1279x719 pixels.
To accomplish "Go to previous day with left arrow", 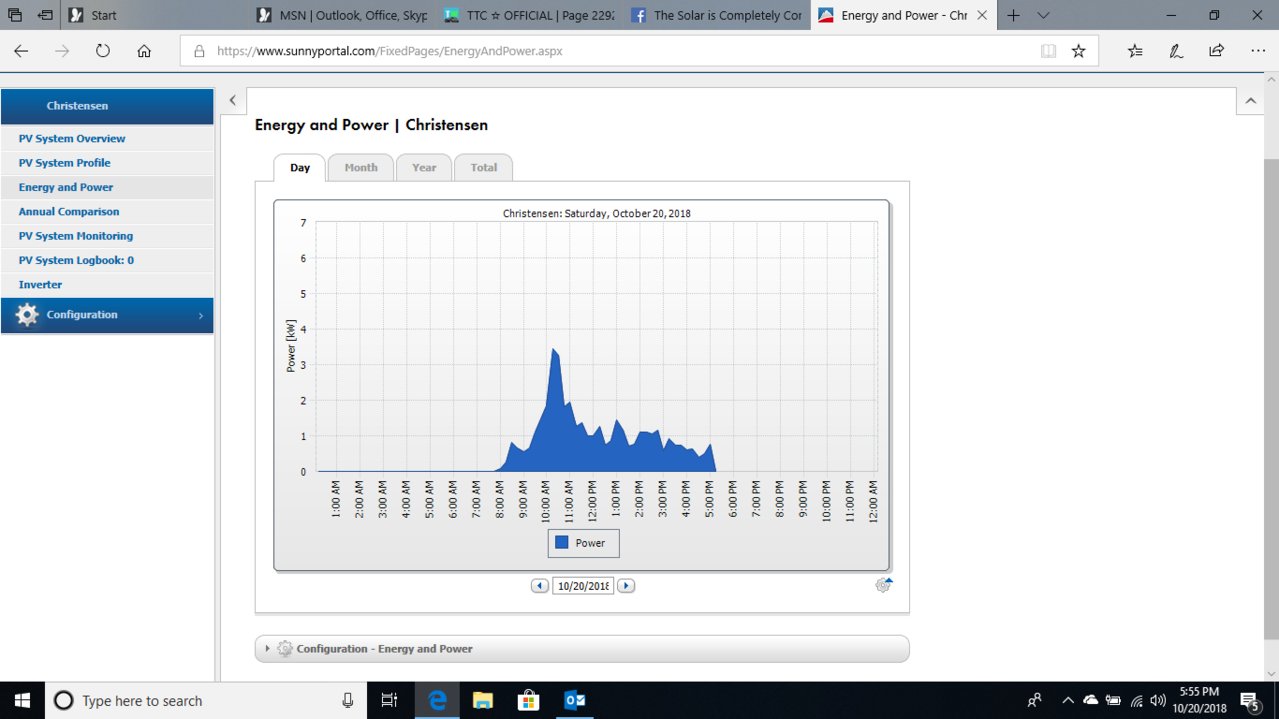I will [540, 586].
